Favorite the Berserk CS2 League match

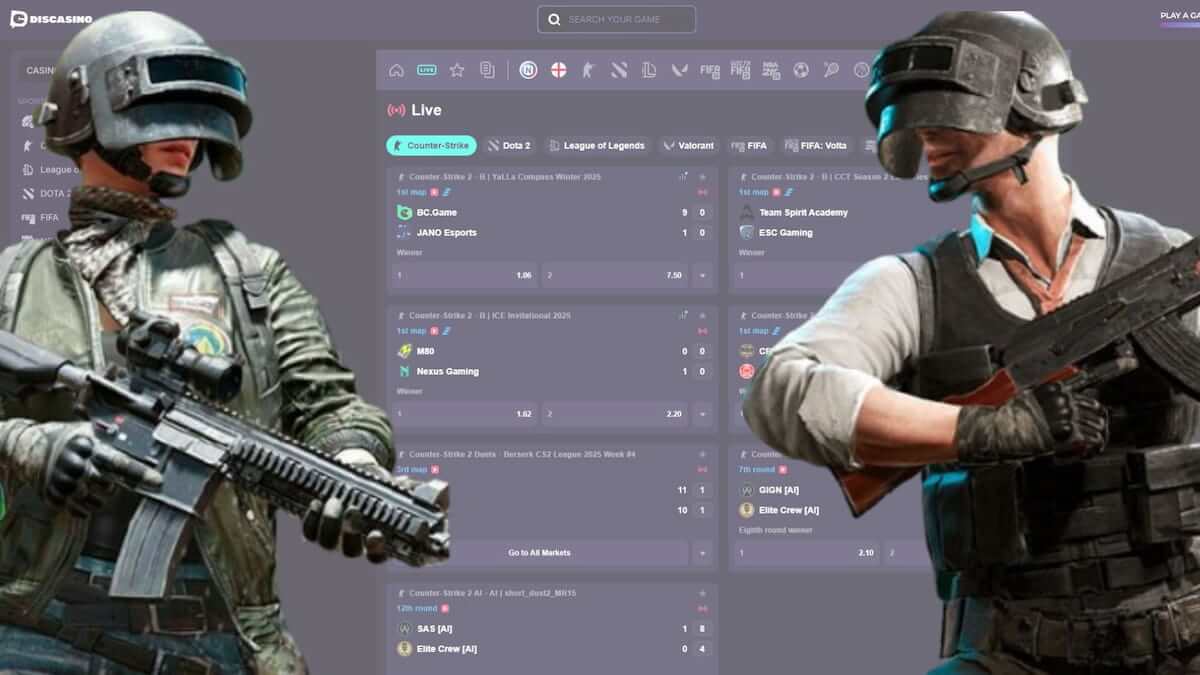(x=702, y=454)
